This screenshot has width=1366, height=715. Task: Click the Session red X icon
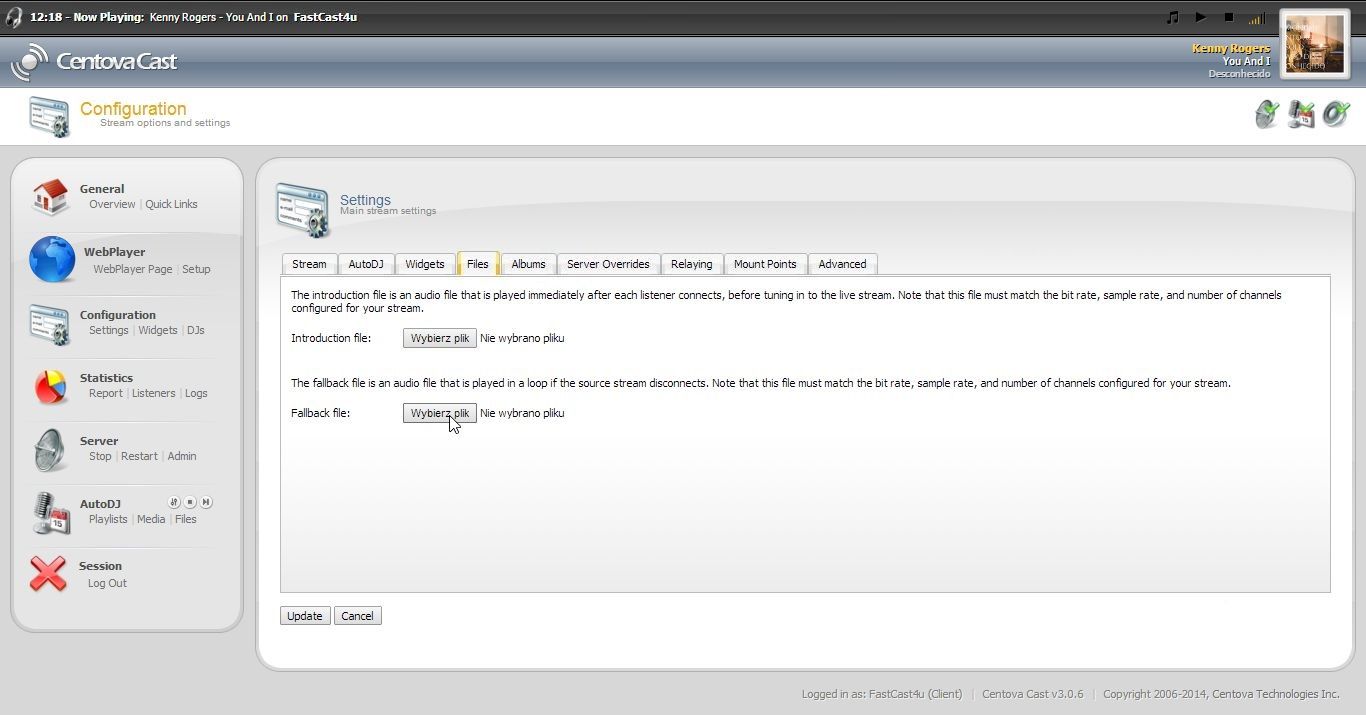coord(48,574)
